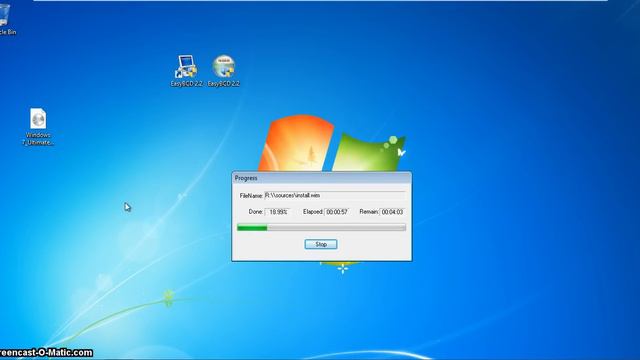This screenshot has height=360, width=640.
Task: Select the EasyBCD 2.2 globe icon
Action: click(x=224, y=71)
